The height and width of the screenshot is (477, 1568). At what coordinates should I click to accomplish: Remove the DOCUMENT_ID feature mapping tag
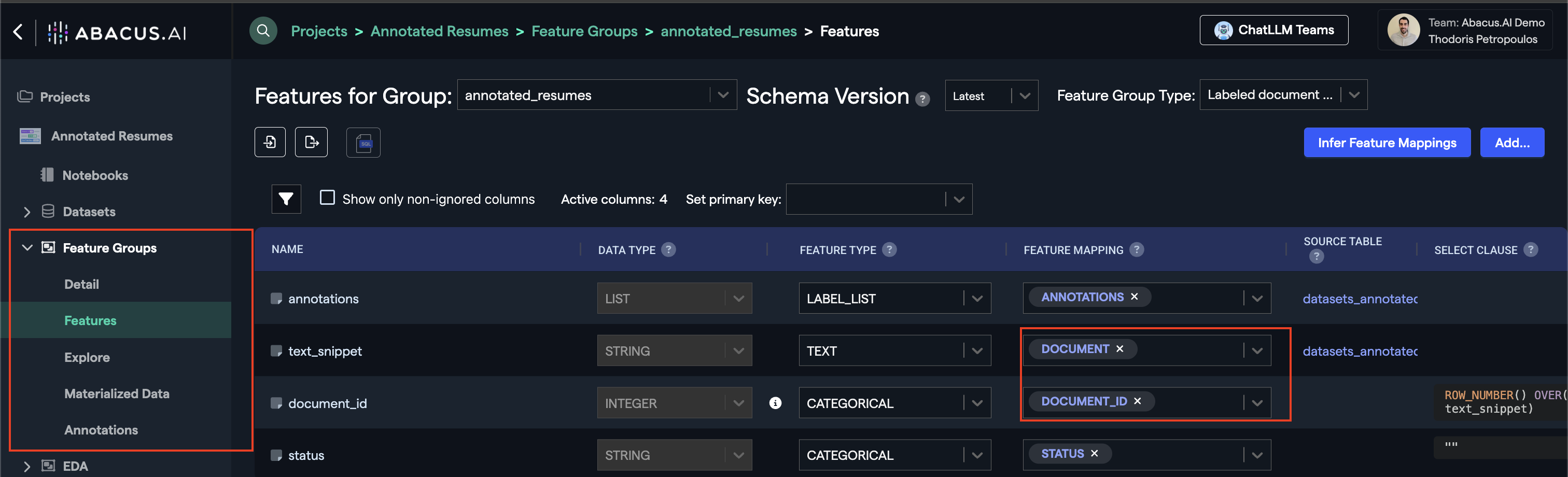(1137, 401)
